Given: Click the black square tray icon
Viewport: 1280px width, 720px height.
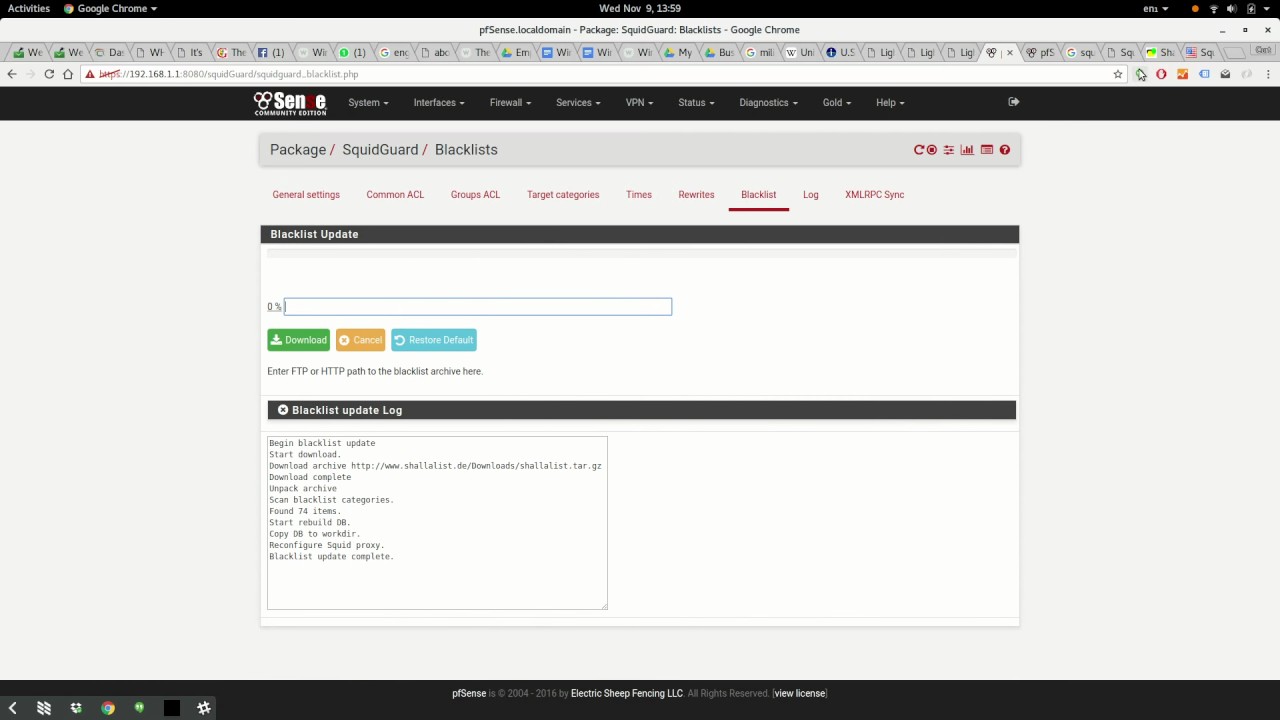Looking at the screenshot, I should coord(172,708).
